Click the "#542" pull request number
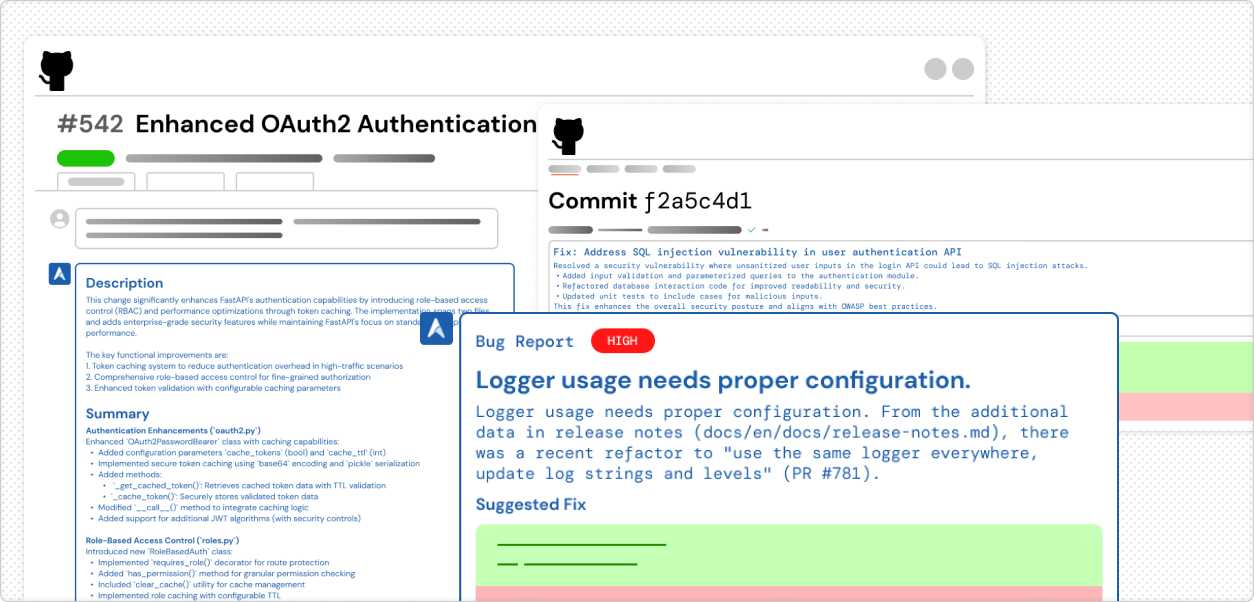This screenshot has height=602, width=1254. [x=91, y=124]
